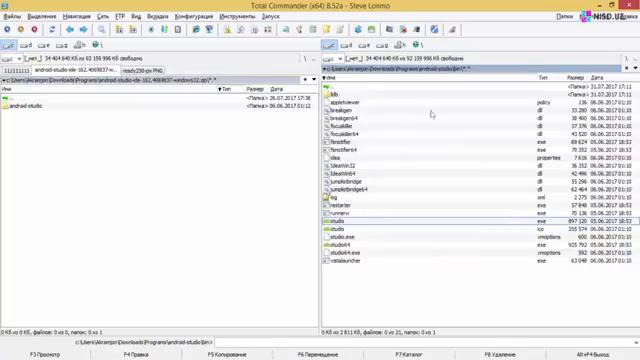Viewport: 640px width, 360px height.
Task: Switch left panel to drive d
Action: point(26,45)
